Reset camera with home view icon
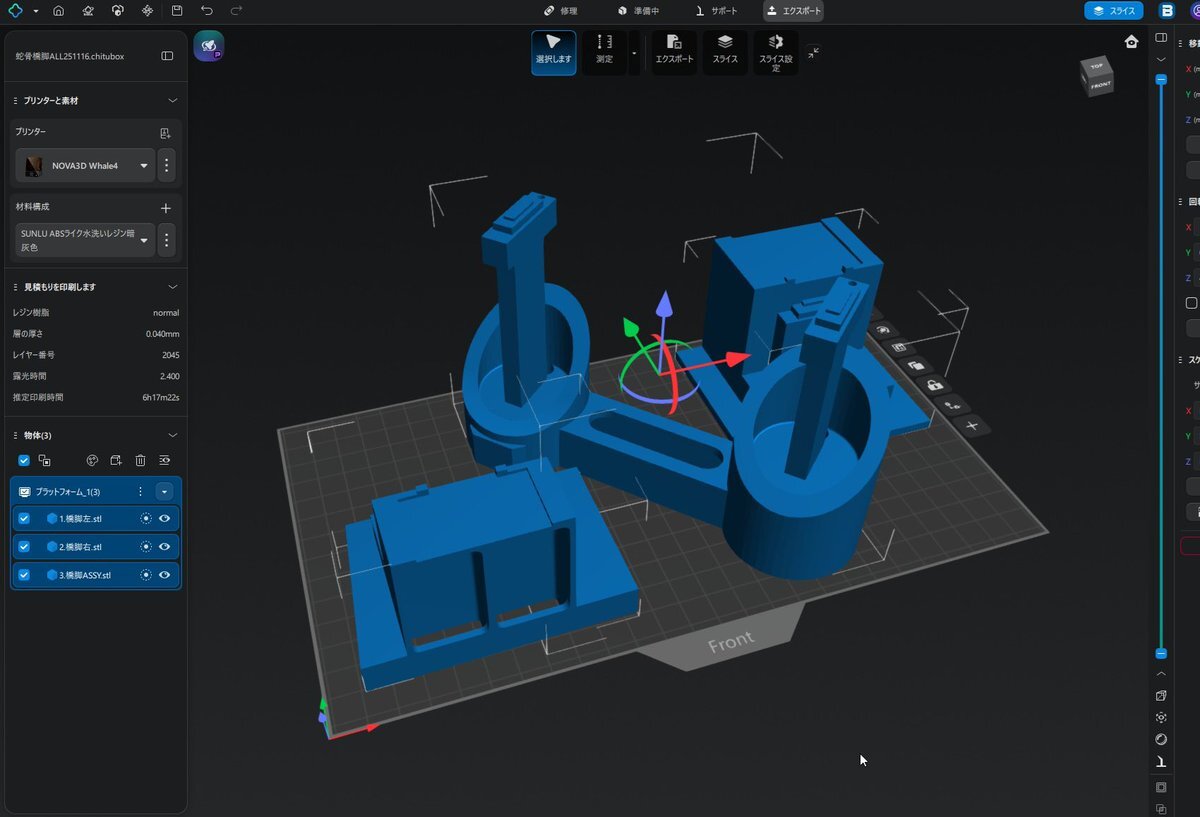 pyautogui.click(x=1131, y=42)
